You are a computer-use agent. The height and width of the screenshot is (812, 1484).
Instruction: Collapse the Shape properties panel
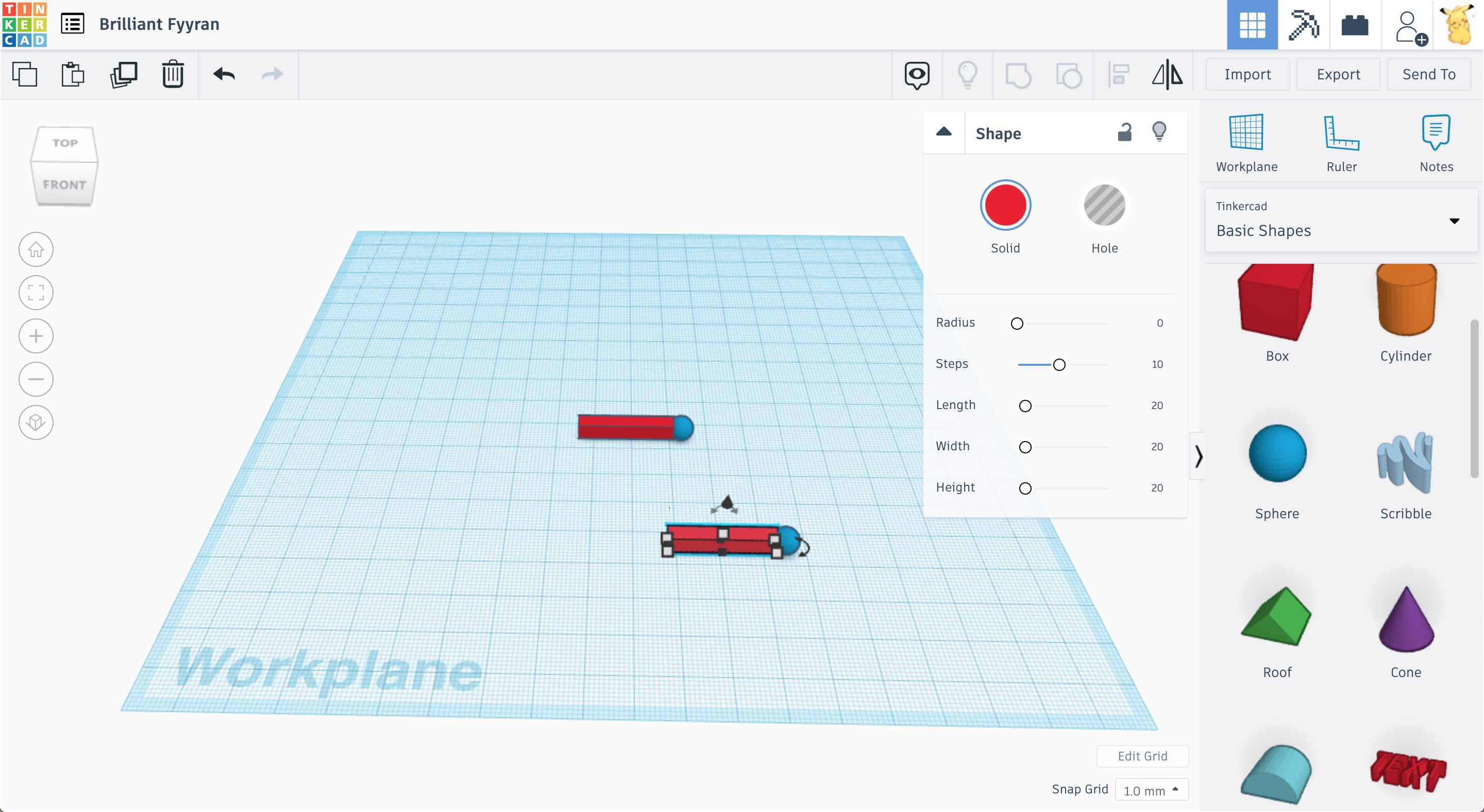pyautogui.click(x=943, y=132)
